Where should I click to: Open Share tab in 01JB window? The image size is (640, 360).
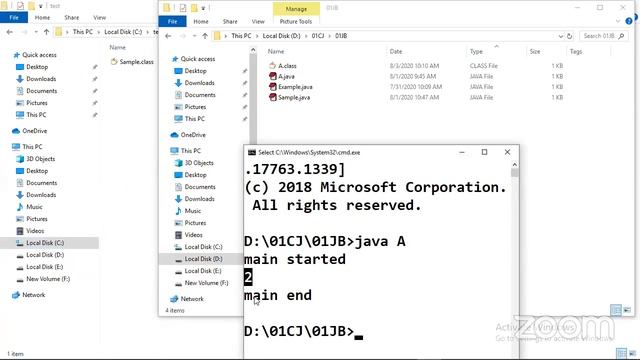tap(230, 22)
